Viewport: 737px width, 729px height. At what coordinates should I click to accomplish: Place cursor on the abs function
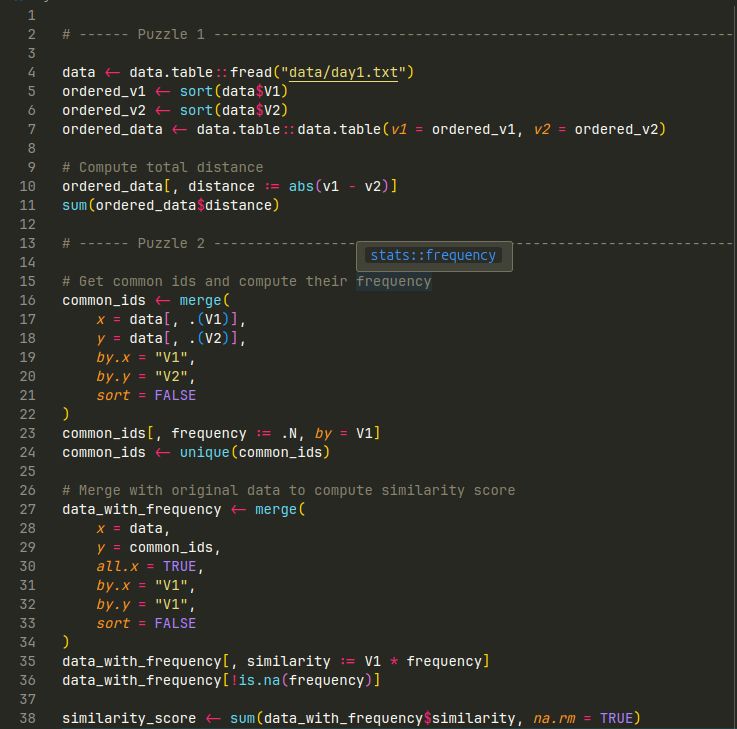301,187
